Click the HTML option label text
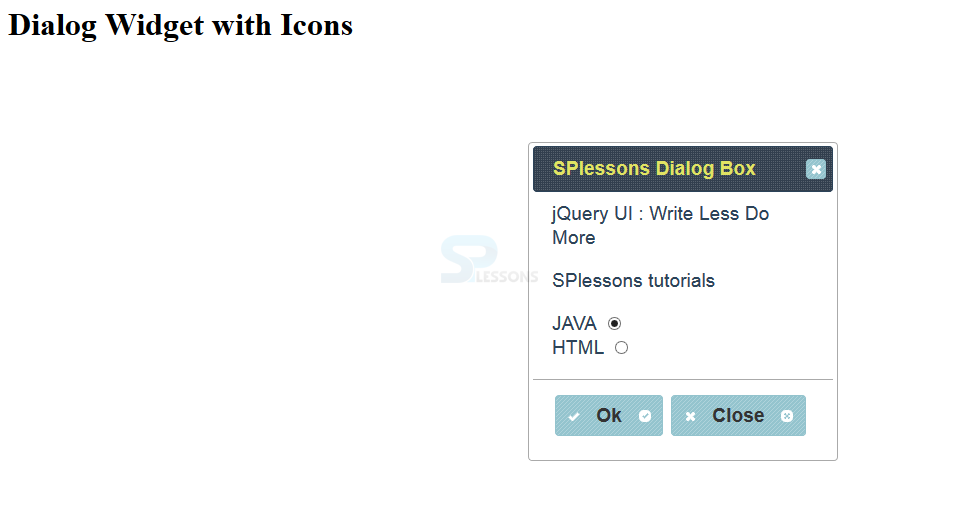 click(x=578, y=348)
